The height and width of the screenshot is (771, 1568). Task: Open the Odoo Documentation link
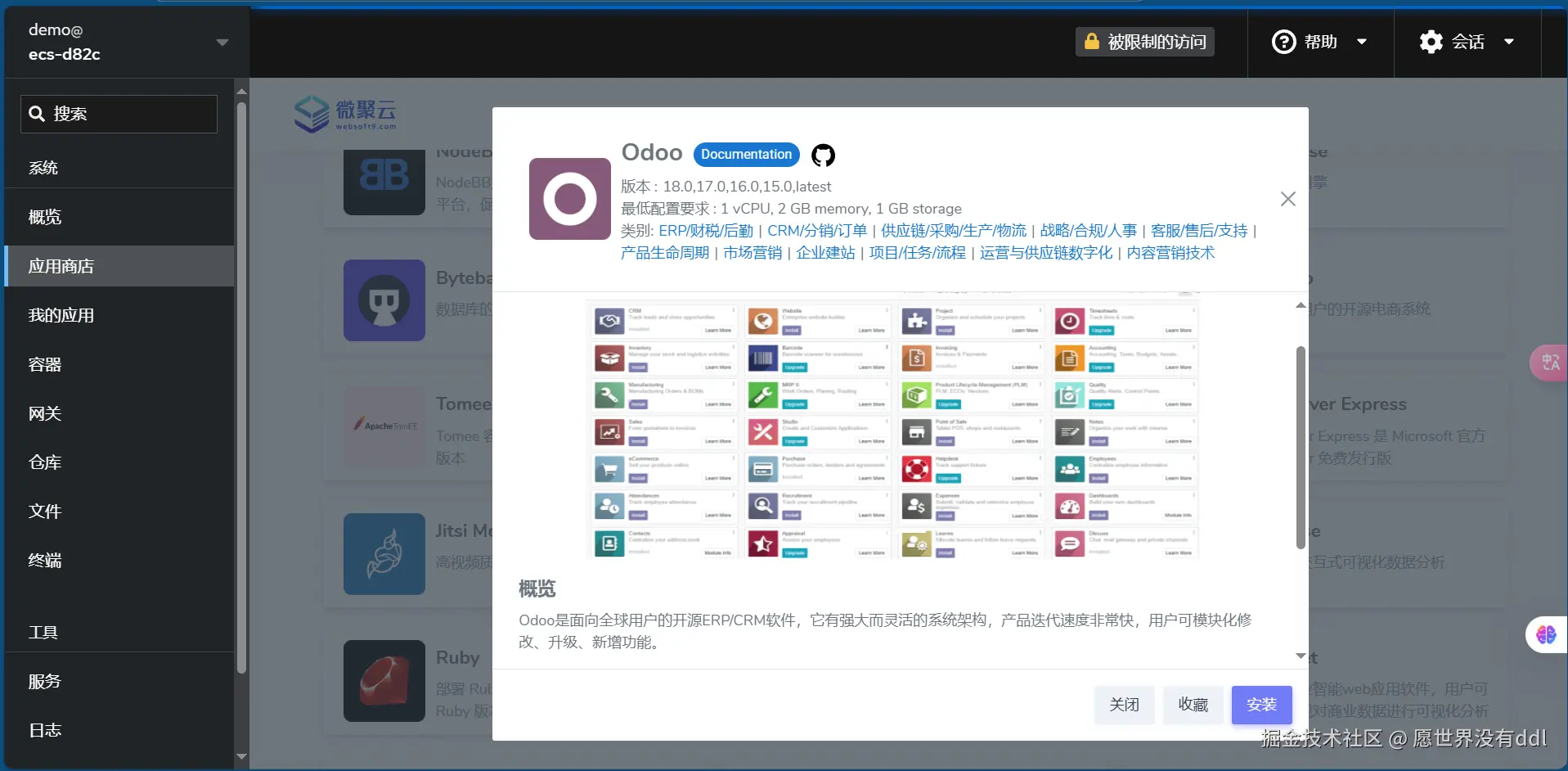746,155
